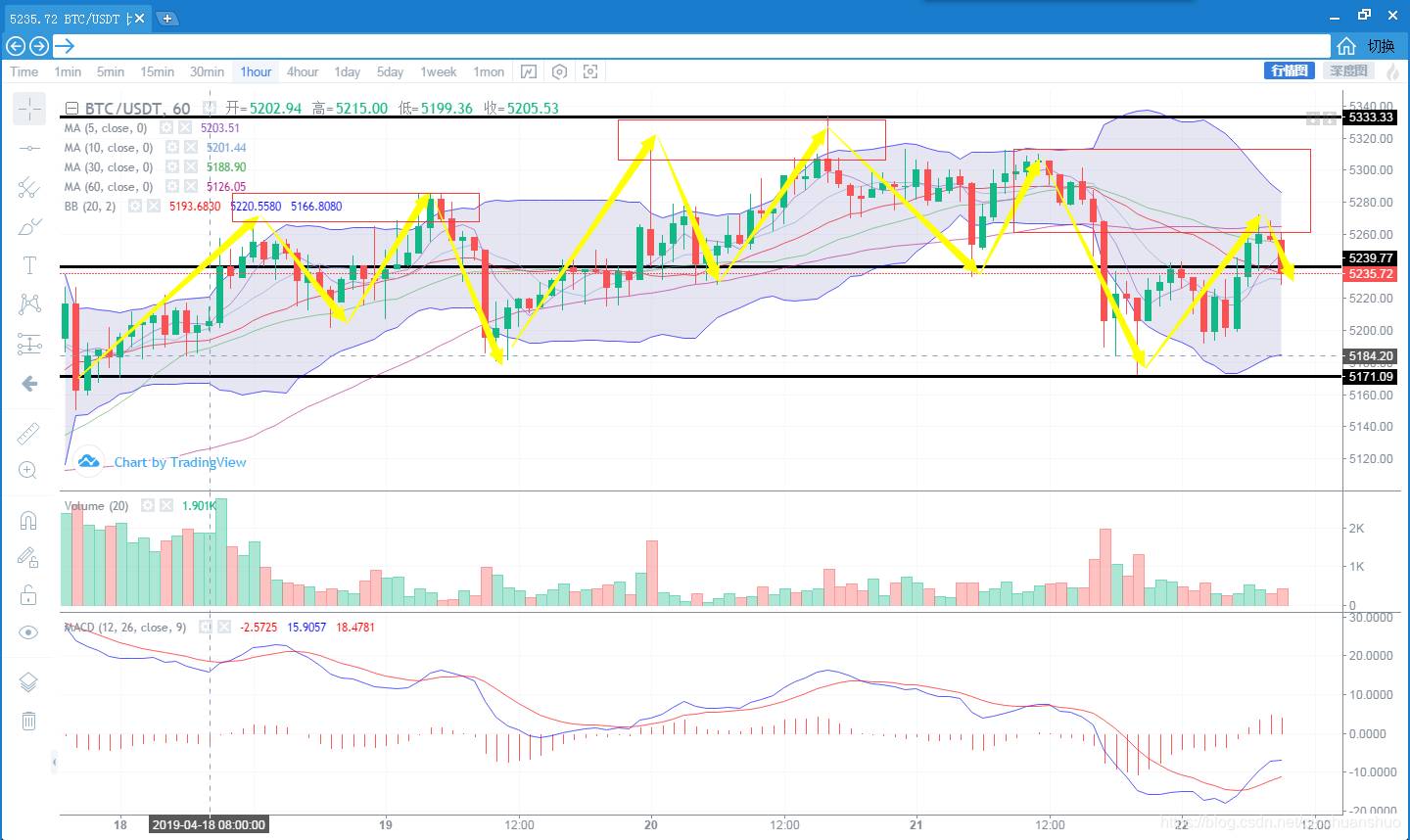
Task: Open settings for MA (30, close, 0)
Action: coord(172,167)
